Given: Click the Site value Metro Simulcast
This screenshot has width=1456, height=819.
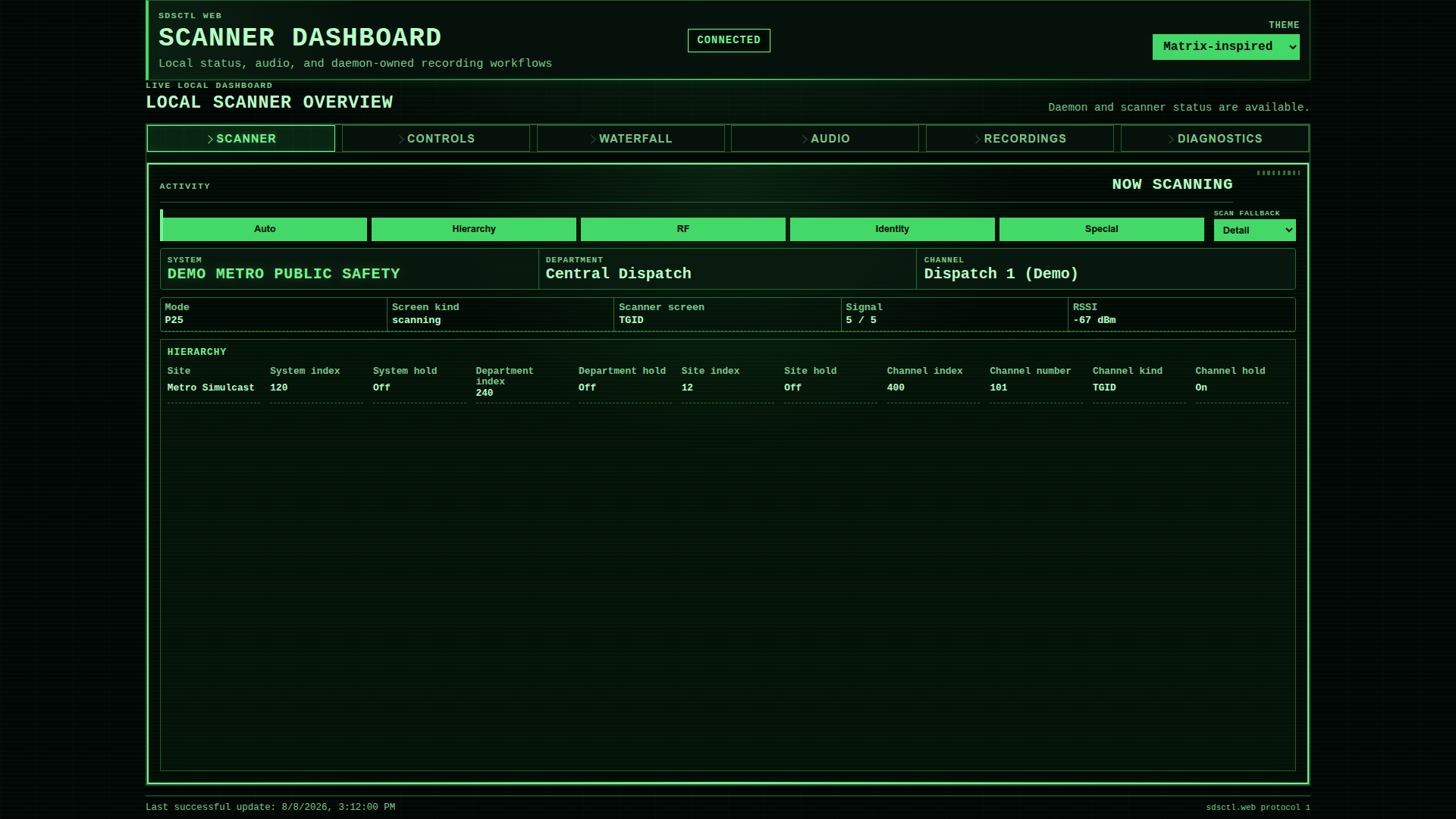Looking at the screenshot, I should (x=211, y=388).
